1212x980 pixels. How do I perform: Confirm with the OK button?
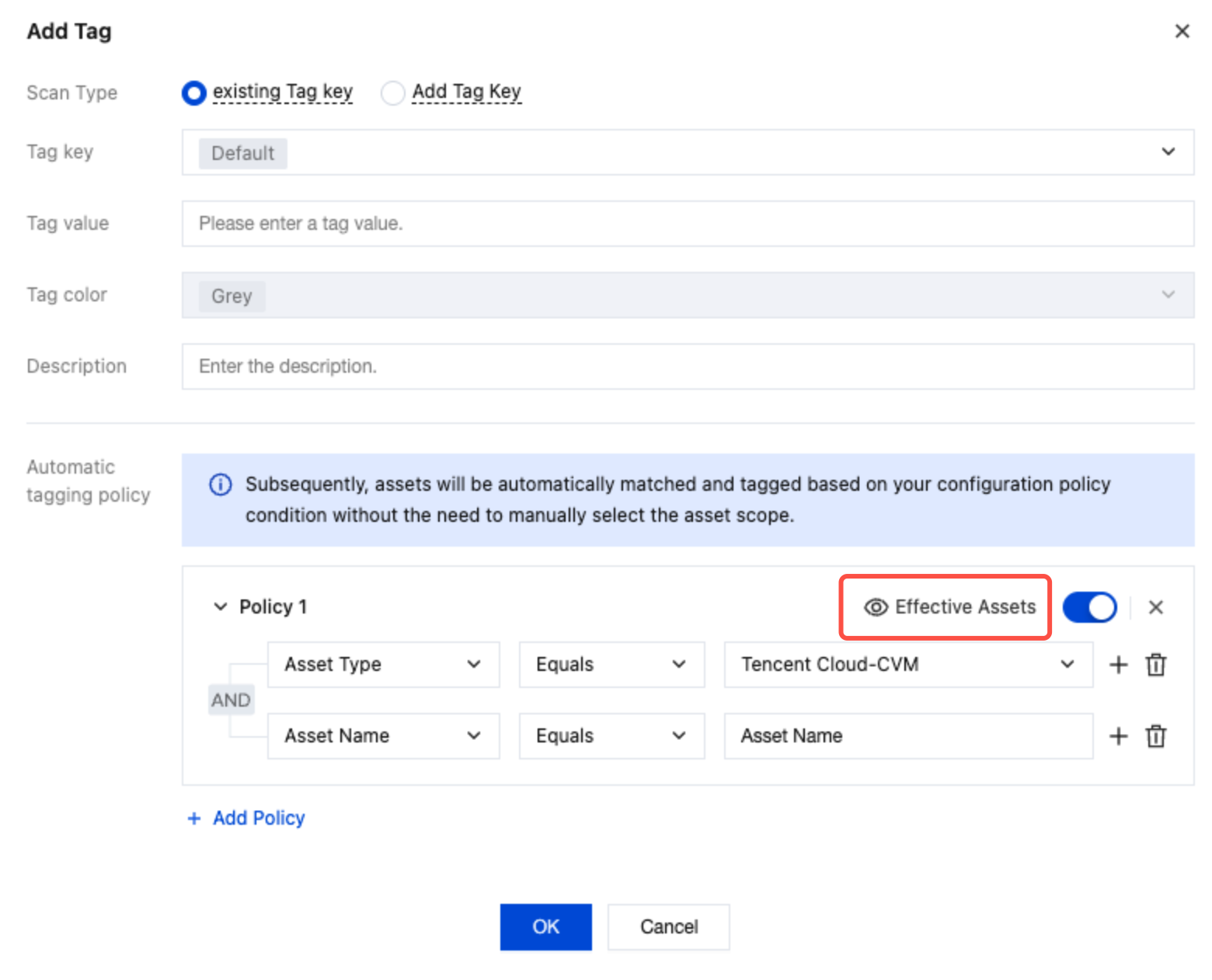coord(545,926)
